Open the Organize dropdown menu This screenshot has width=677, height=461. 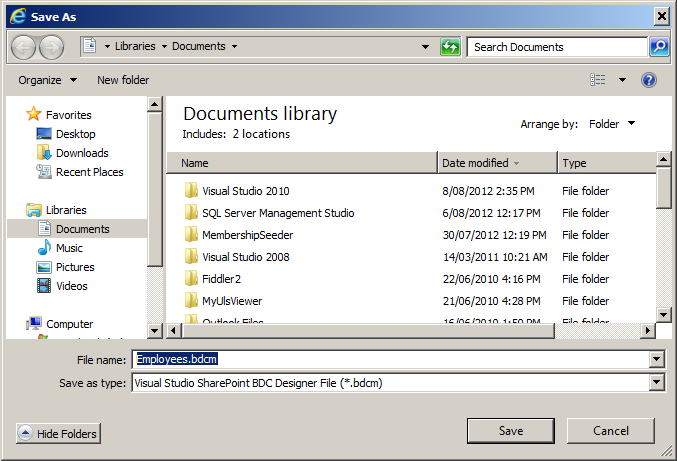[47, 80]
